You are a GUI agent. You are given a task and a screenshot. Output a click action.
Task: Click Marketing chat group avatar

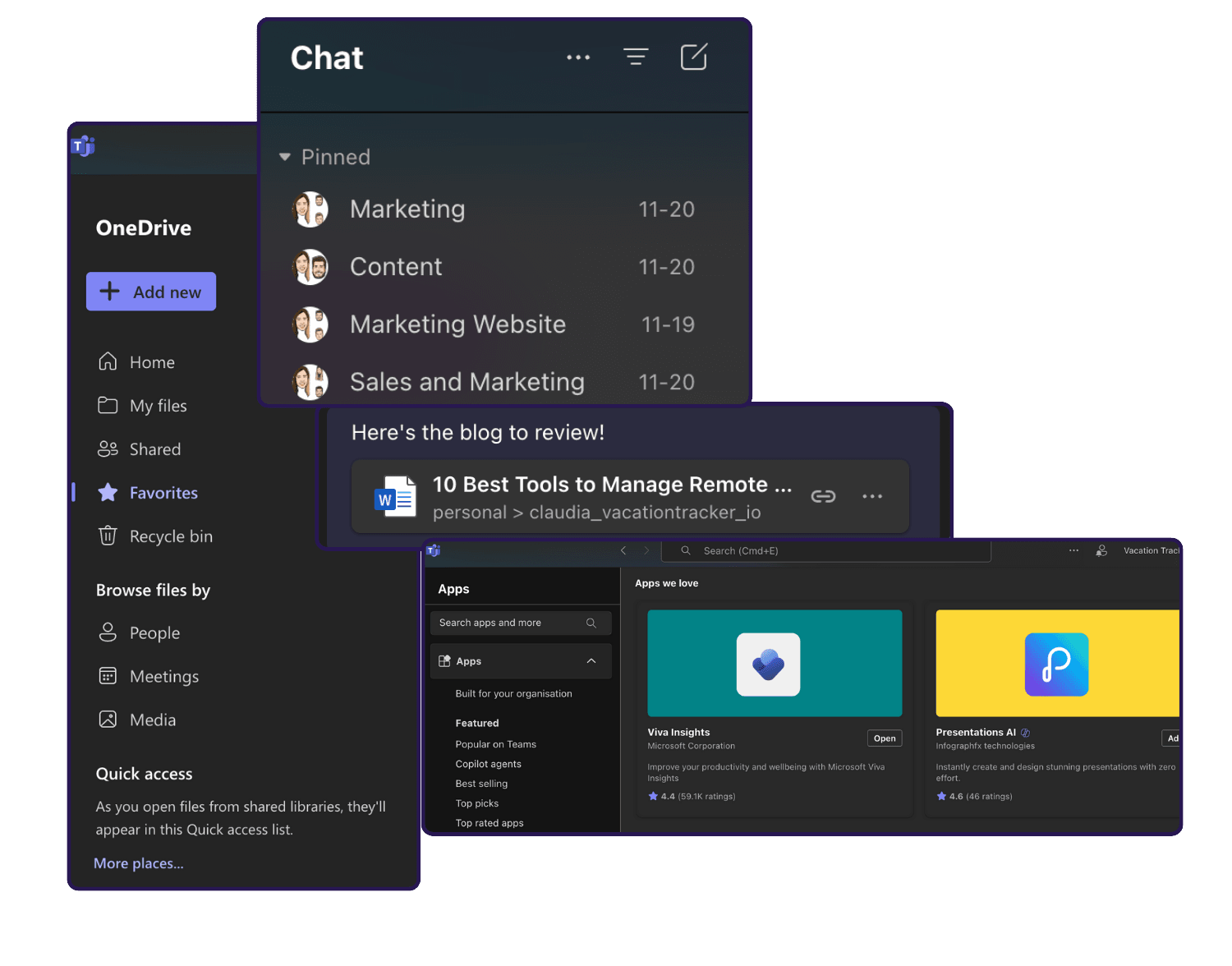click(x=310, y=209)
